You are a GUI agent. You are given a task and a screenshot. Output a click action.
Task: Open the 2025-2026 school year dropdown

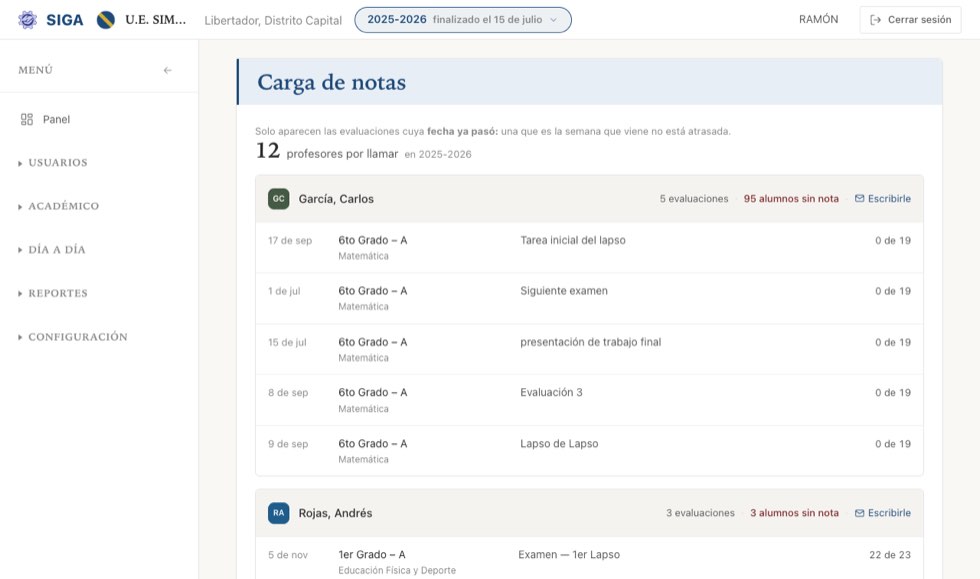coord(462,20)
